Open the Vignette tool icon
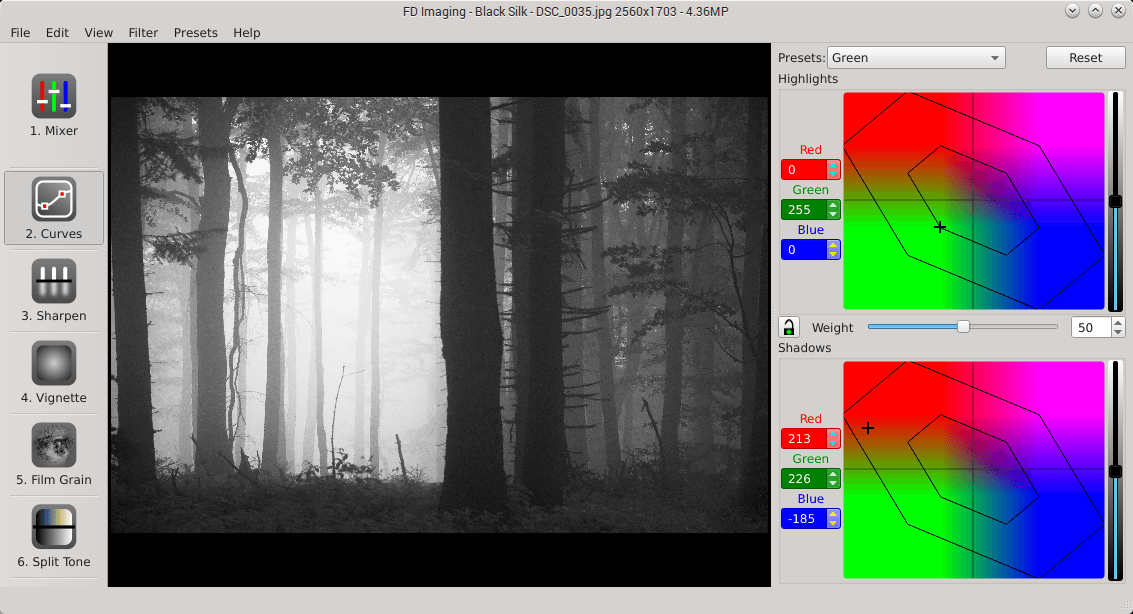Viewport: 1133px width, 614px height. pos(53,363)
